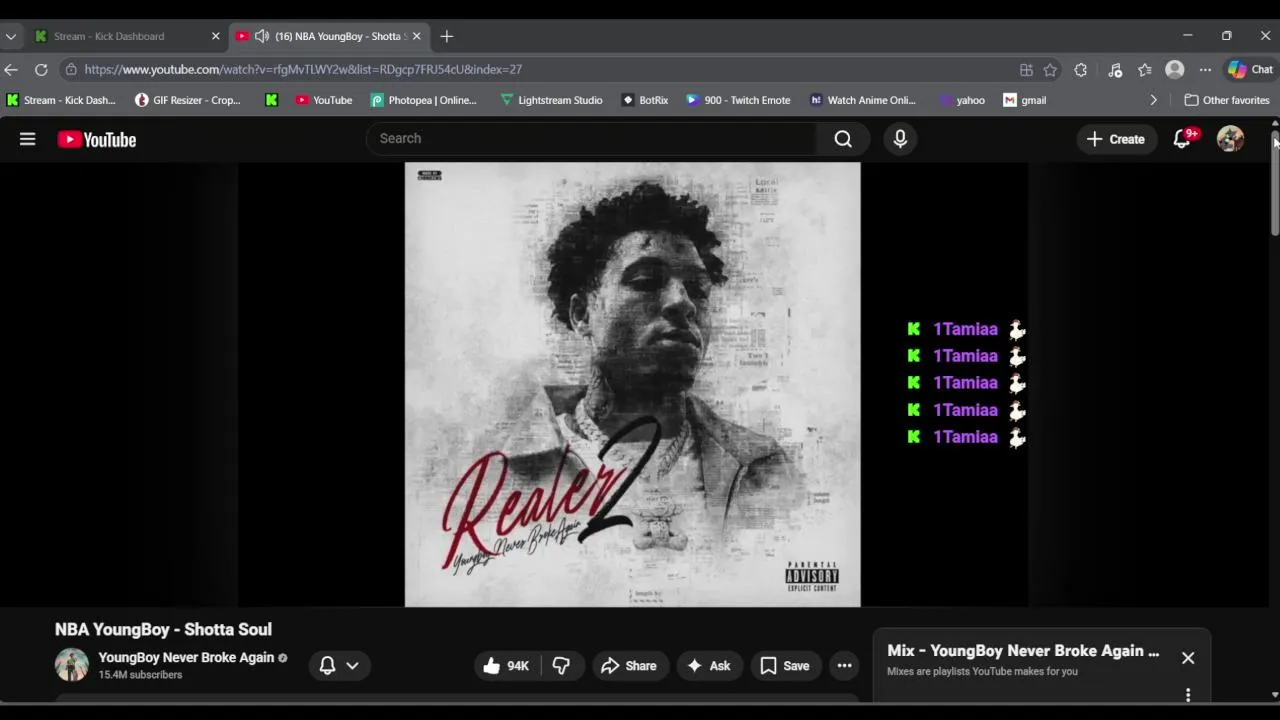1280x720 pixels.
Task: Open the YouTube bookmark
Action: (324, 100)
